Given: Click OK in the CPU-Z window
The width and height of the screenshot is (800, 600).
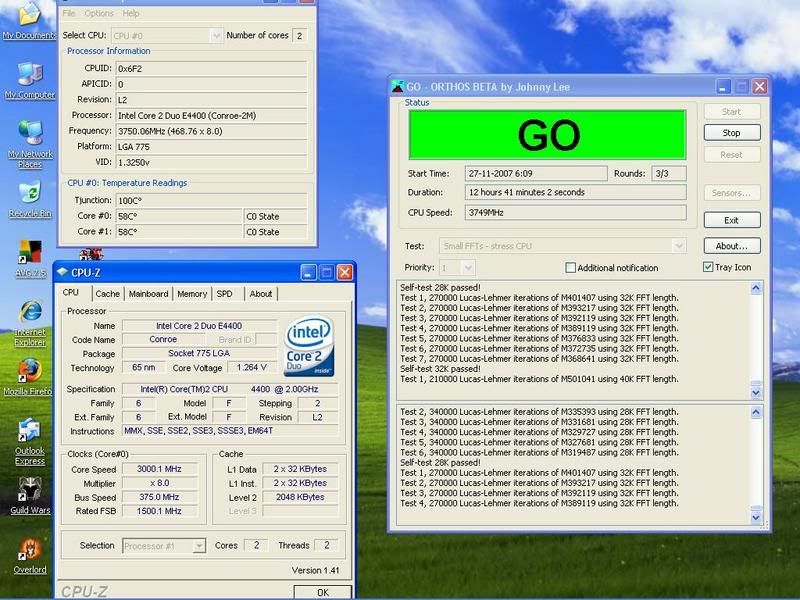Looking at the screenshot, I should 322,592.
